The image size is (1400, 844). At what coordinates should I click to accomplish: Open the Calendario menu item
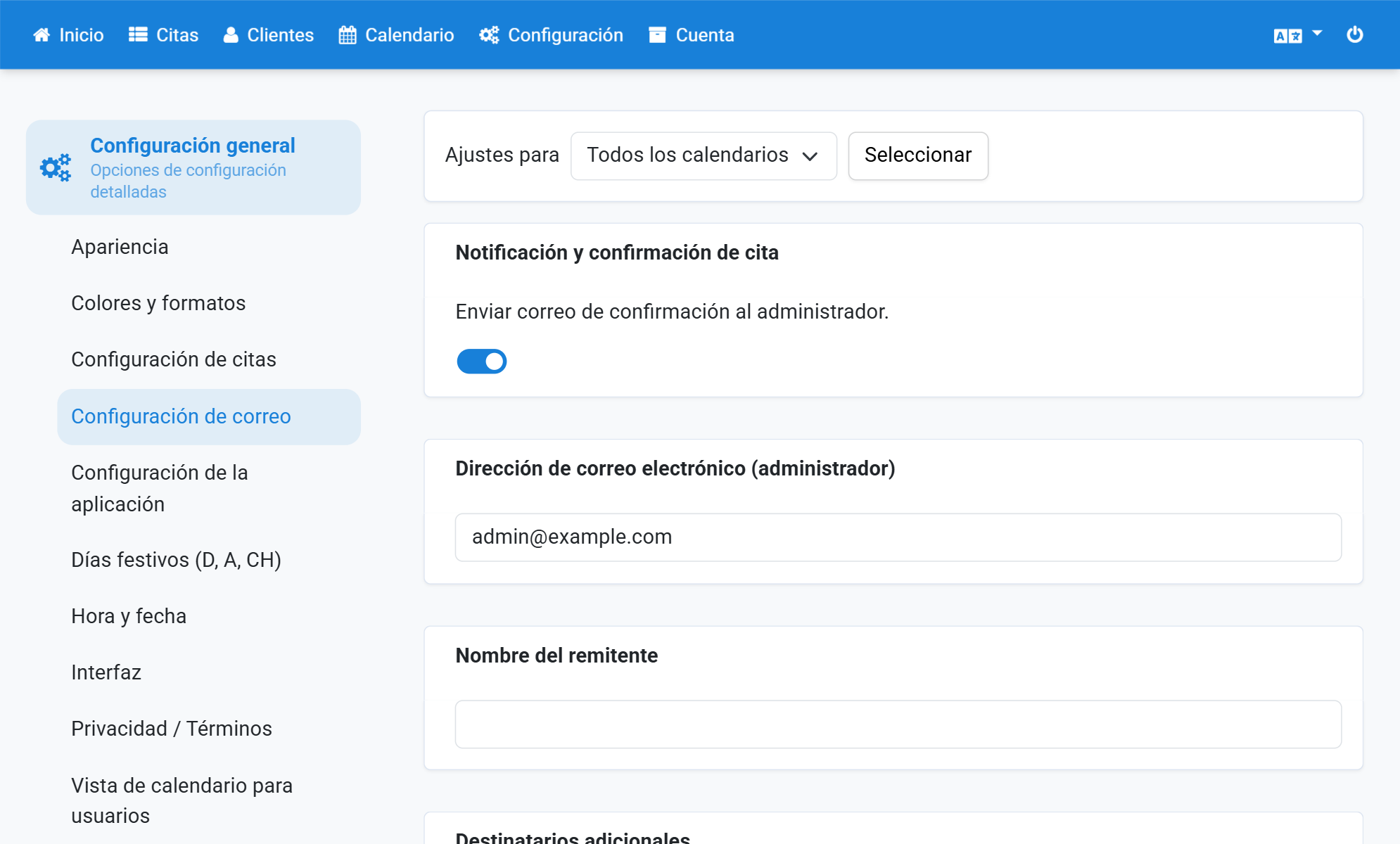[397, 35]
